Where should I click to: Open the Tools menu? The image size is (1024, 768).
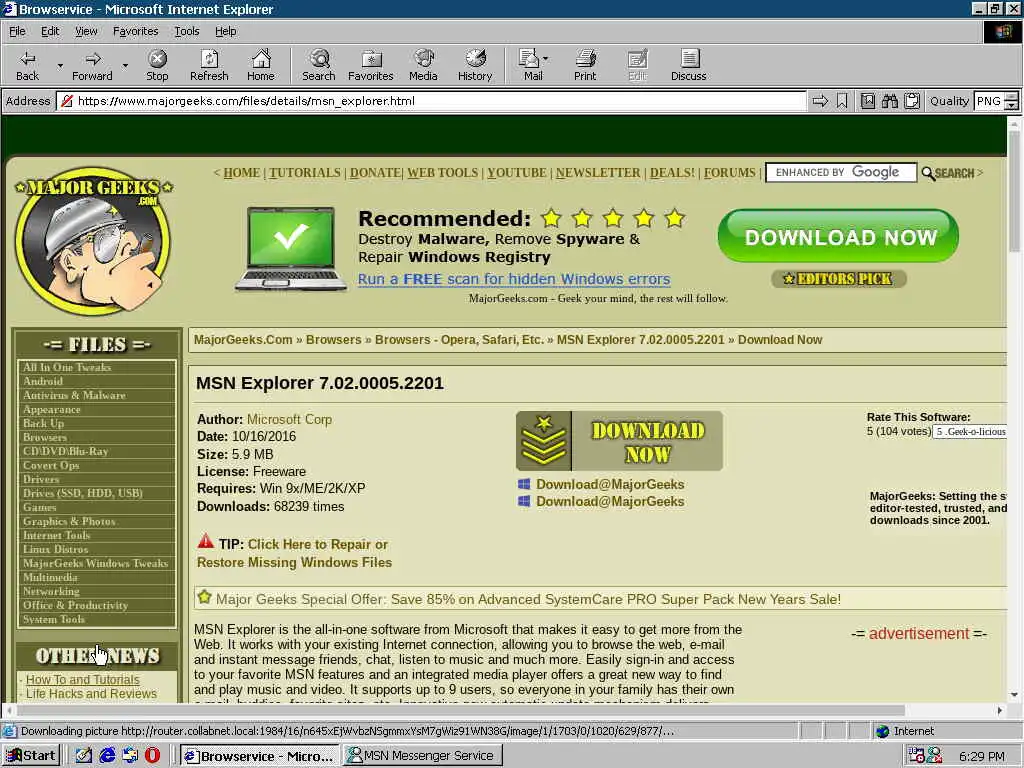(x=186, y=31)
